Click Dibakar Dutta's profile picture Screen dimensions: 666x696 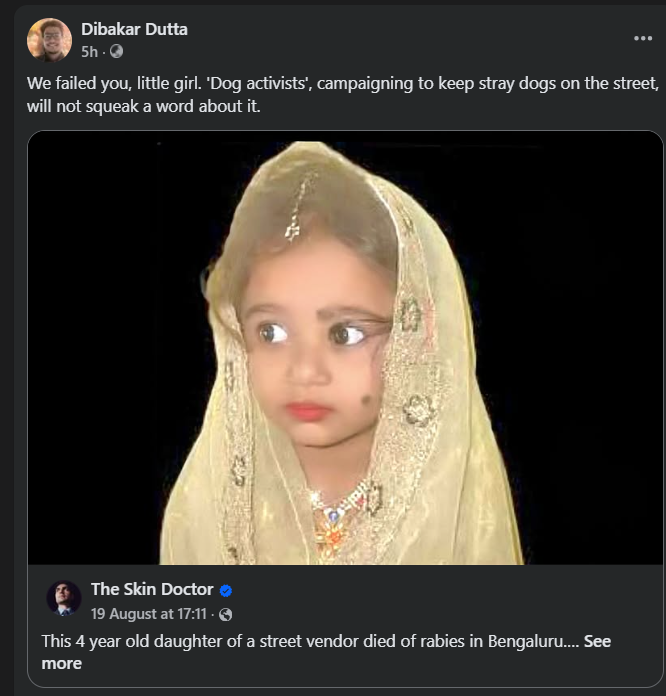click(49, 40)
